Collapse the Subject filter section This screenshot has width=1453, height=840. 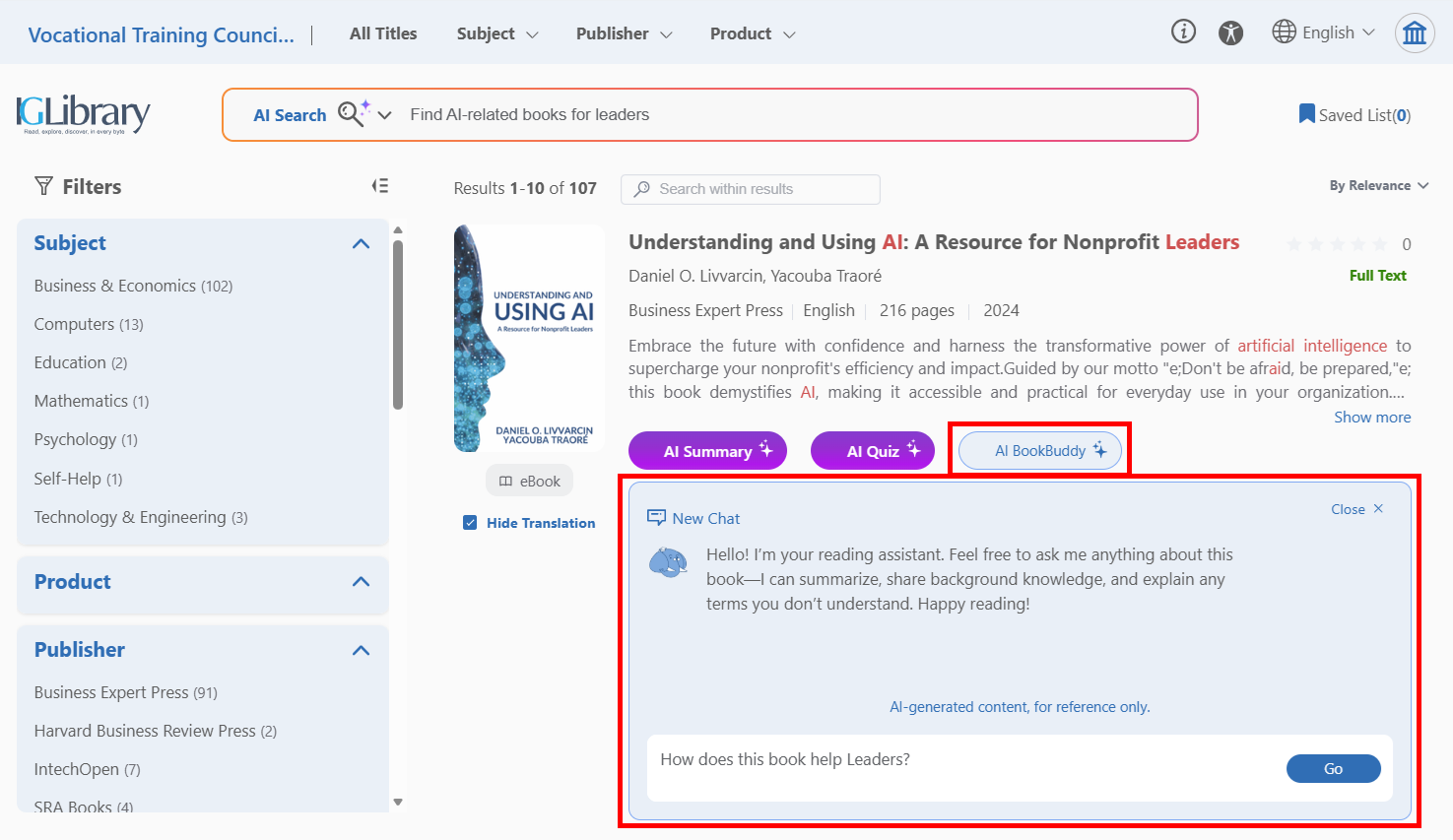[x=362, y=243]
